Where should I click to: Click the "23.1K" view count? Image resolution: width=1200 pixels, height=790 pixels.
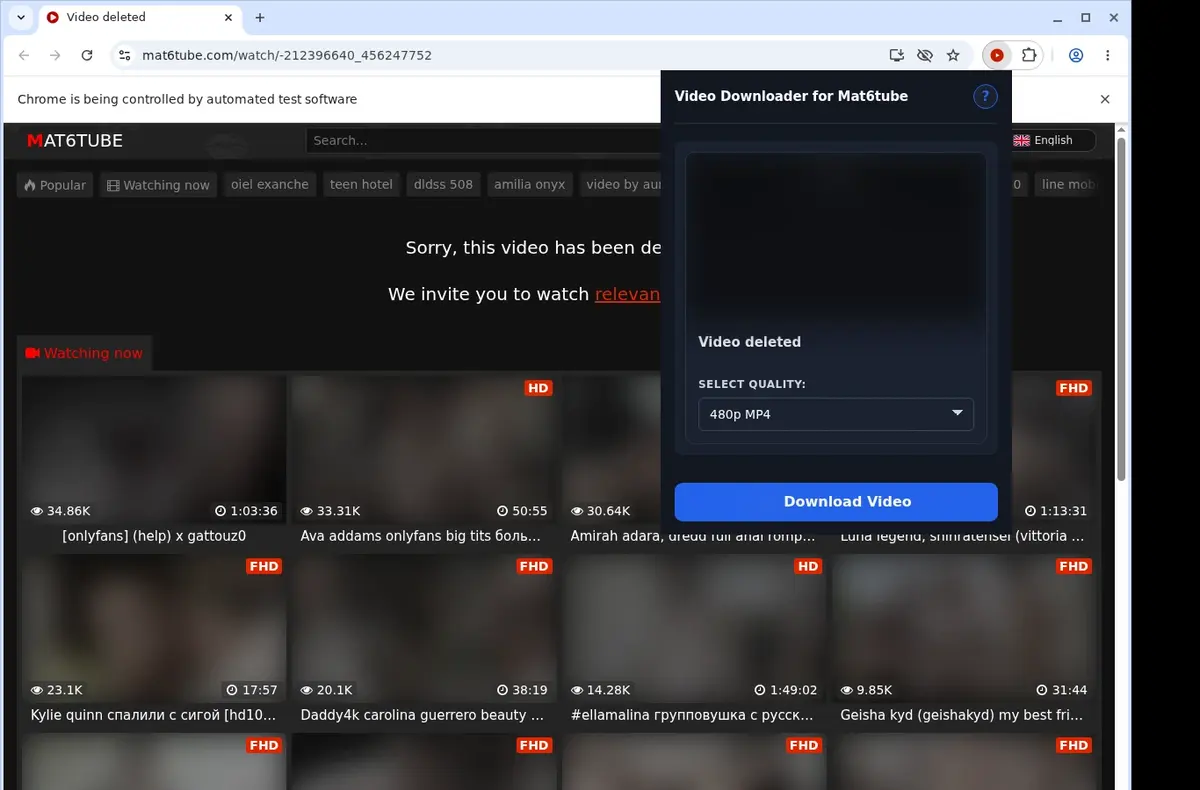(x=57, y=690)
